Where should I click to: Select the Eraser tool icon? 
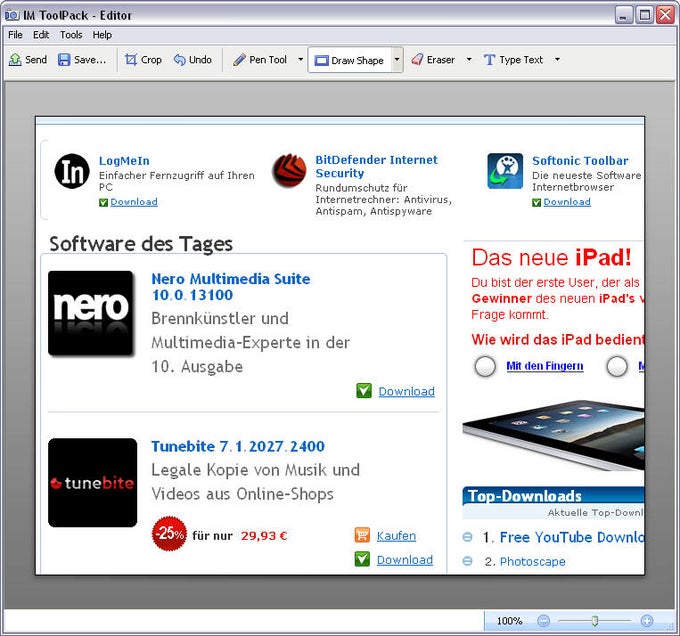(x=417, y=59)
